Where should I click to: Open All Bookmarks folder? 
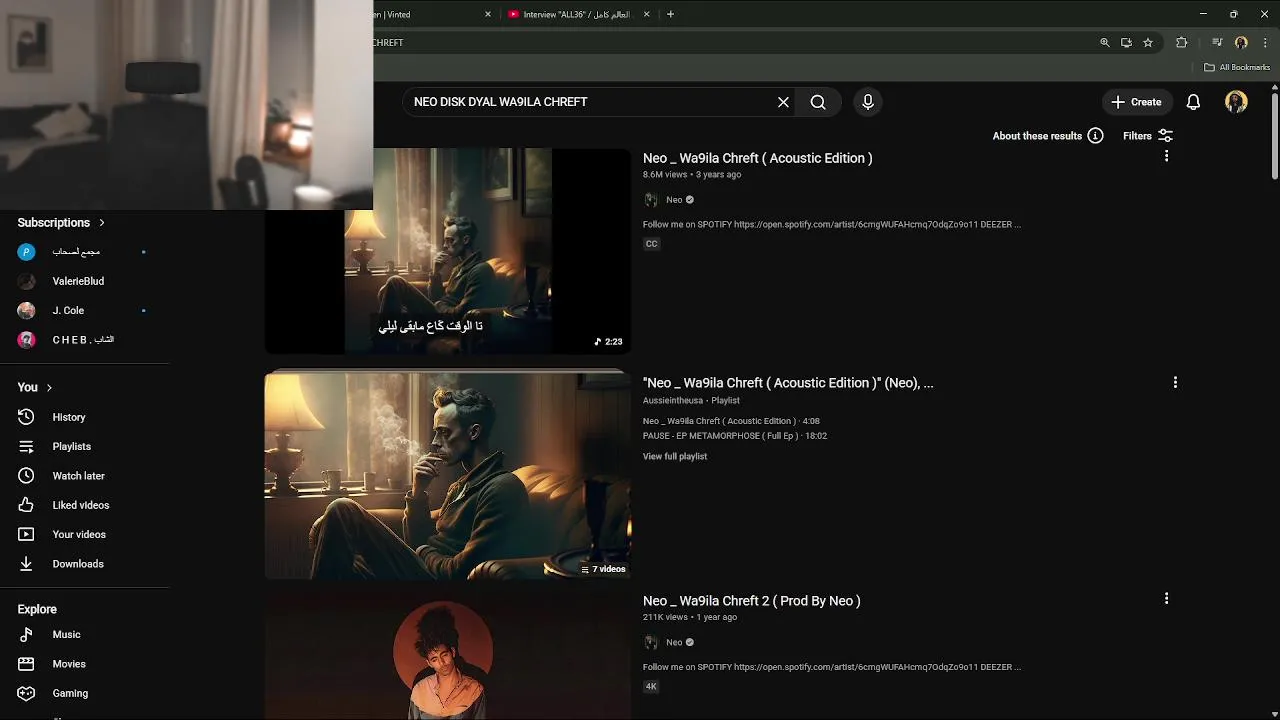(x=1237, y=67)
